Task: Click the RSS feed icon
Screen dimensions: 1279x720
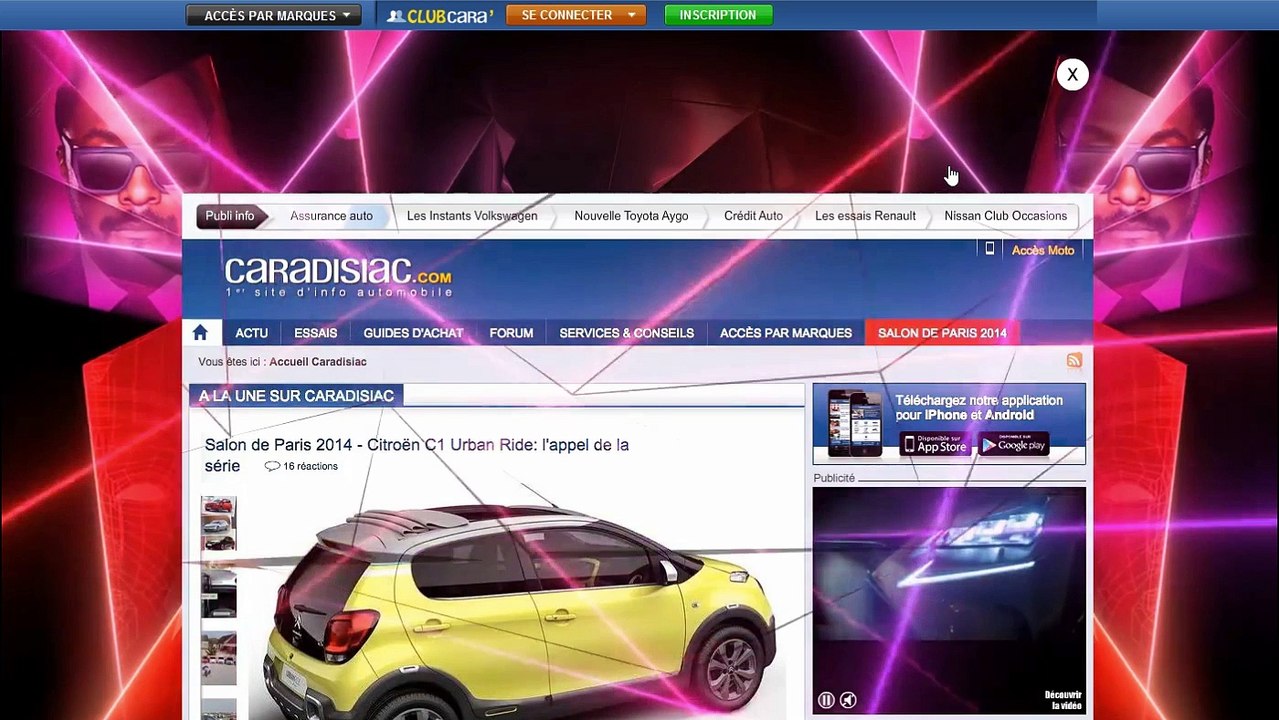Action: [x=1074, y=361]
